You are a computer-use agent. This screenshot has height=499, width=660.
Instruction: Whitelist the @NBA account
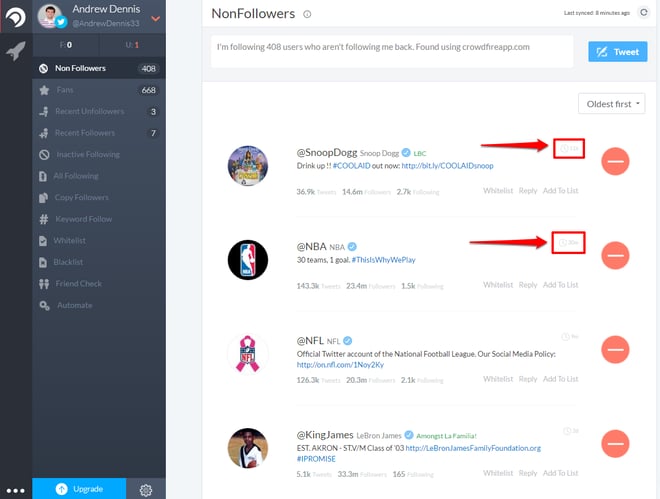[498, 285]
